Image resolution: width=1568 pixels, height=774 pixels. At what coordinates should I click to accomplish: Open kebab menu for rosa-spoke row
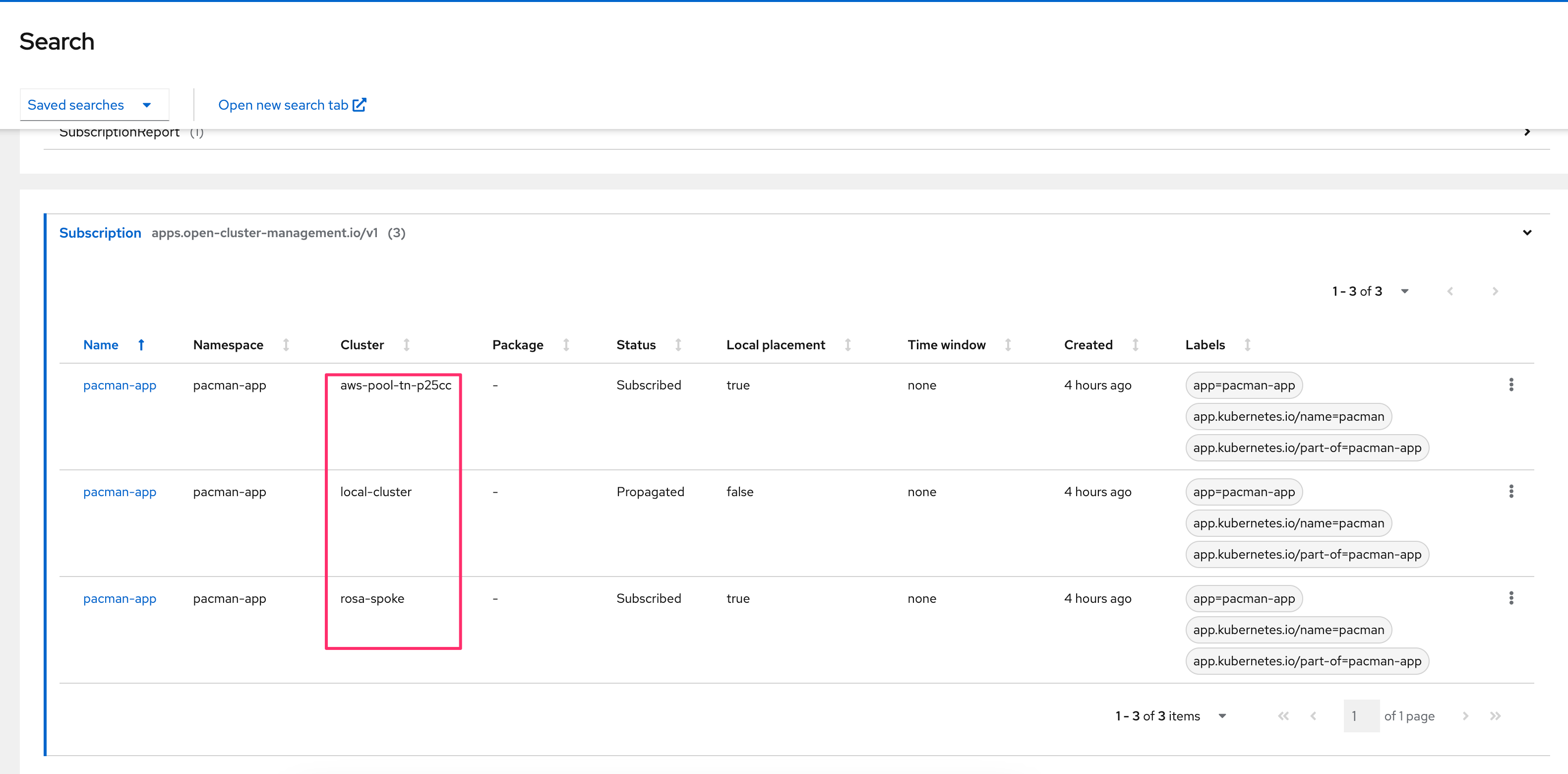(1511, 597)
